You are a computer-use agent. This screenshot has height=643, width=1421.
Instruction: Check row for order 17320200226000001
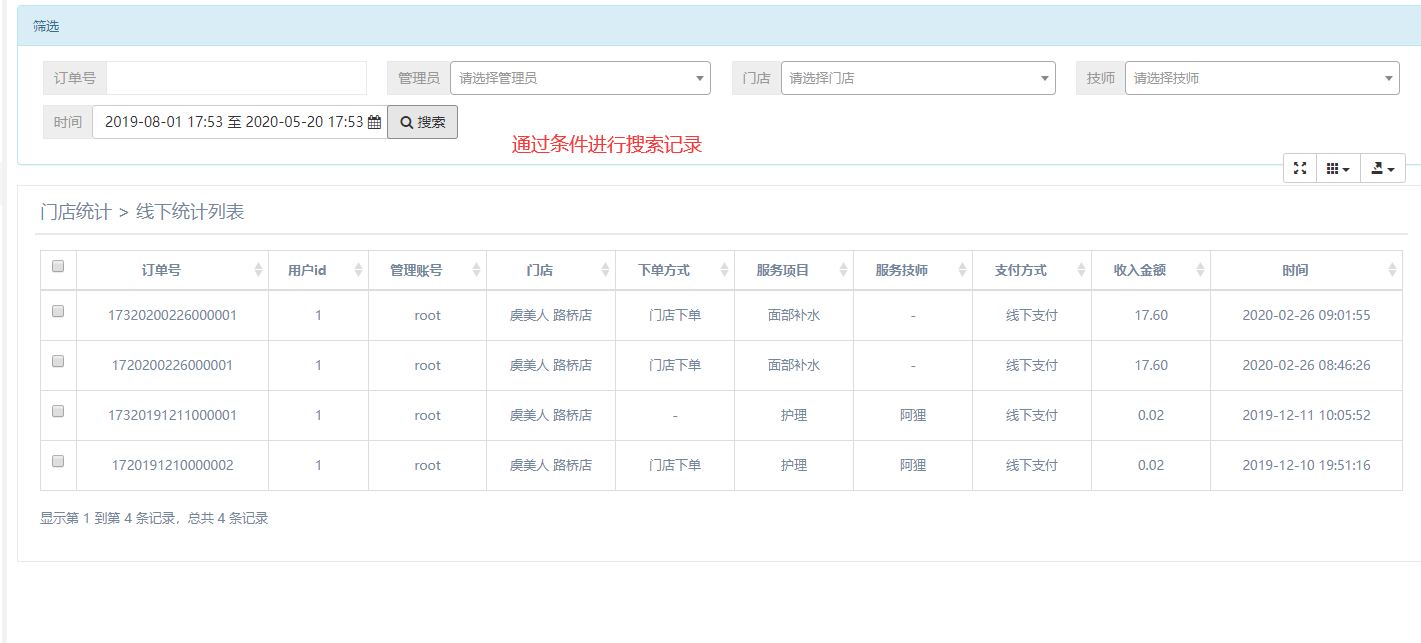click(x=58, y=311)
